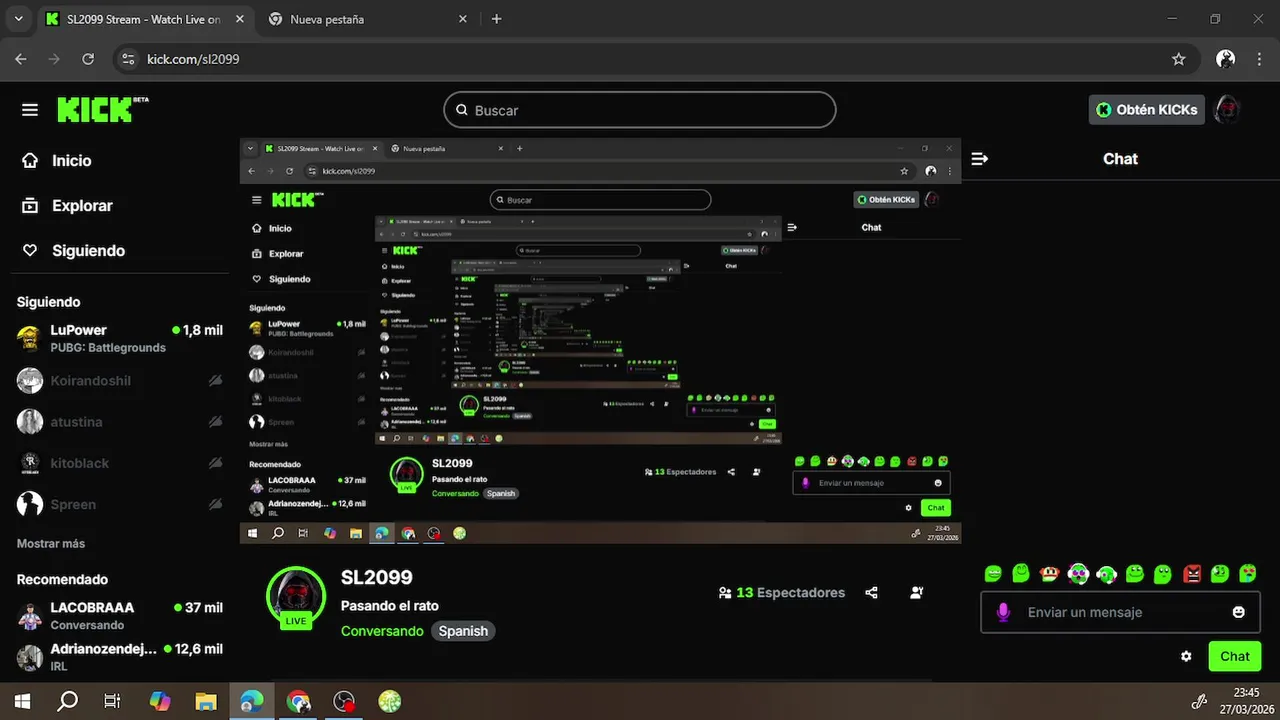1280x720 pixels.
Task: Send the mushroom-cap emote
Action: 1049,574
